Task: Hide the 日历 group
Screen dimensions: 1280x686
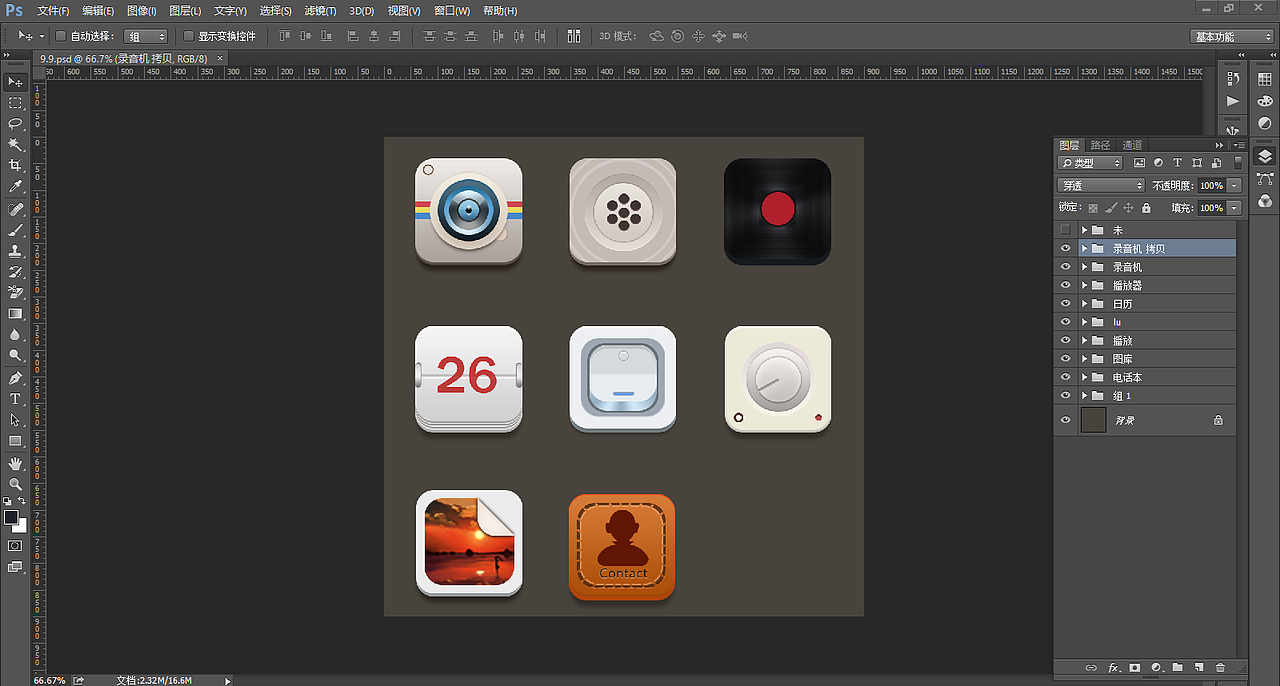Action: point(1066,304)
